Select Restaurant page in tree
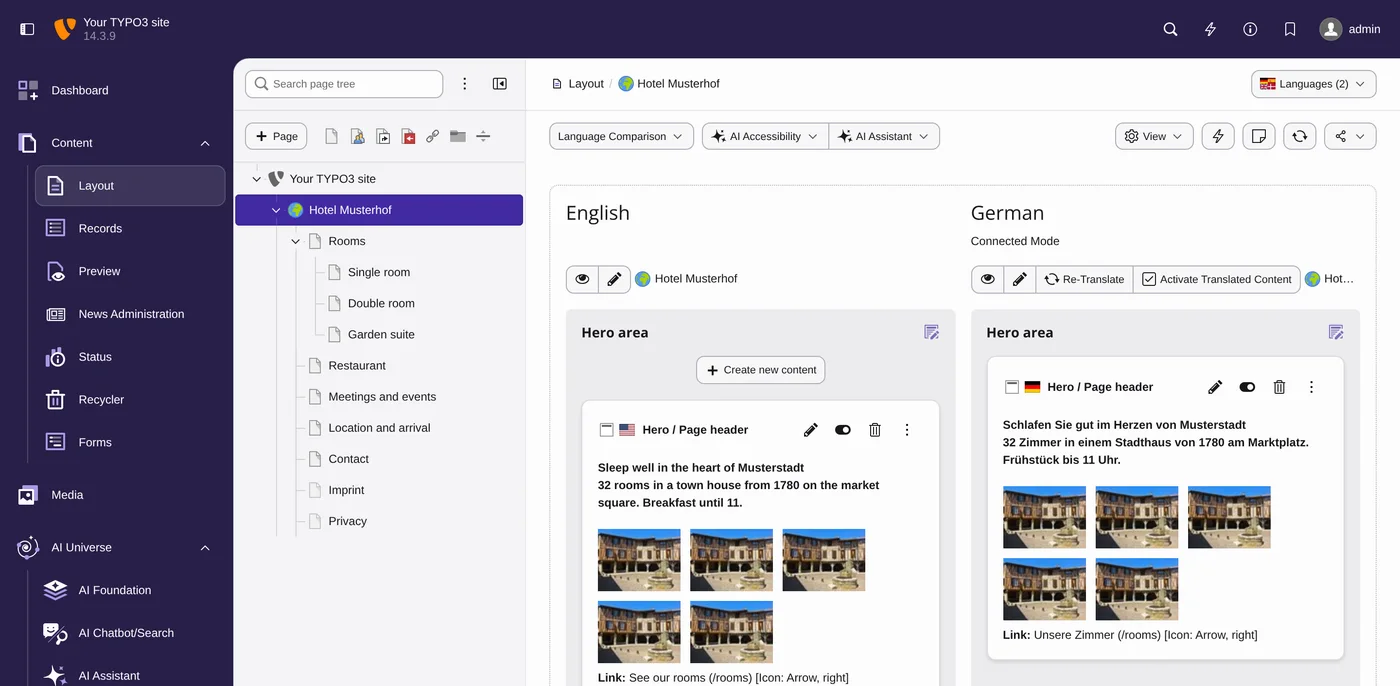 coord(357,365)
